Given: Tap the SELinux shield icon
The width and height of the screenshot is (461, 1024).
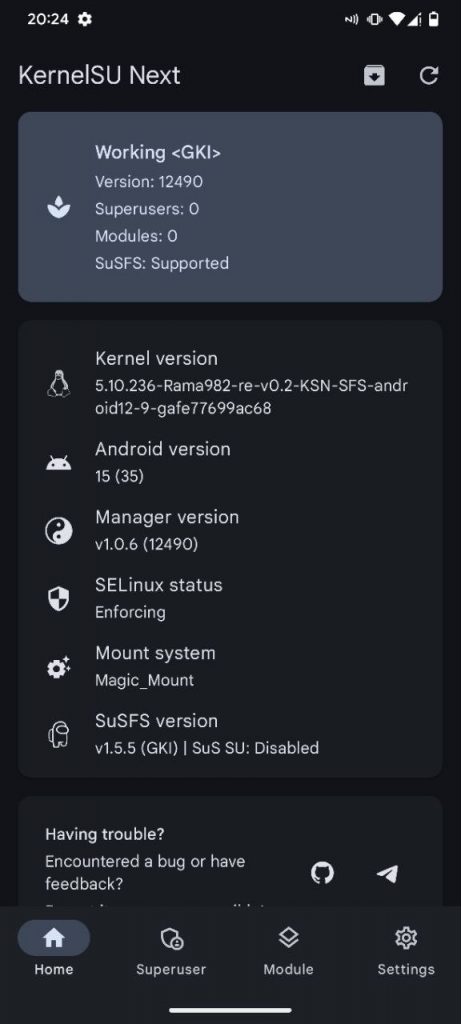Looking at the screenshot, I should coord(59,598).
